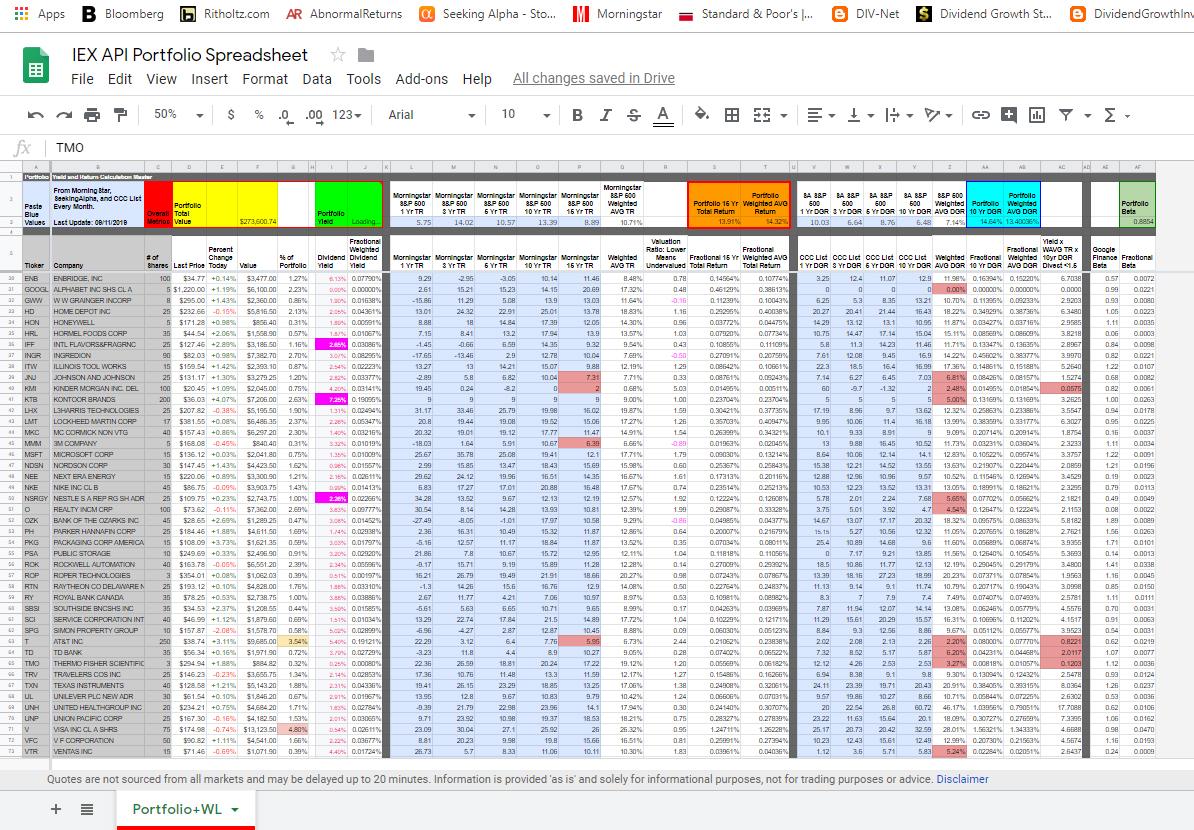Toggle the star to favorite the spreadsheet
The image size is (1194, 830).
338,55
